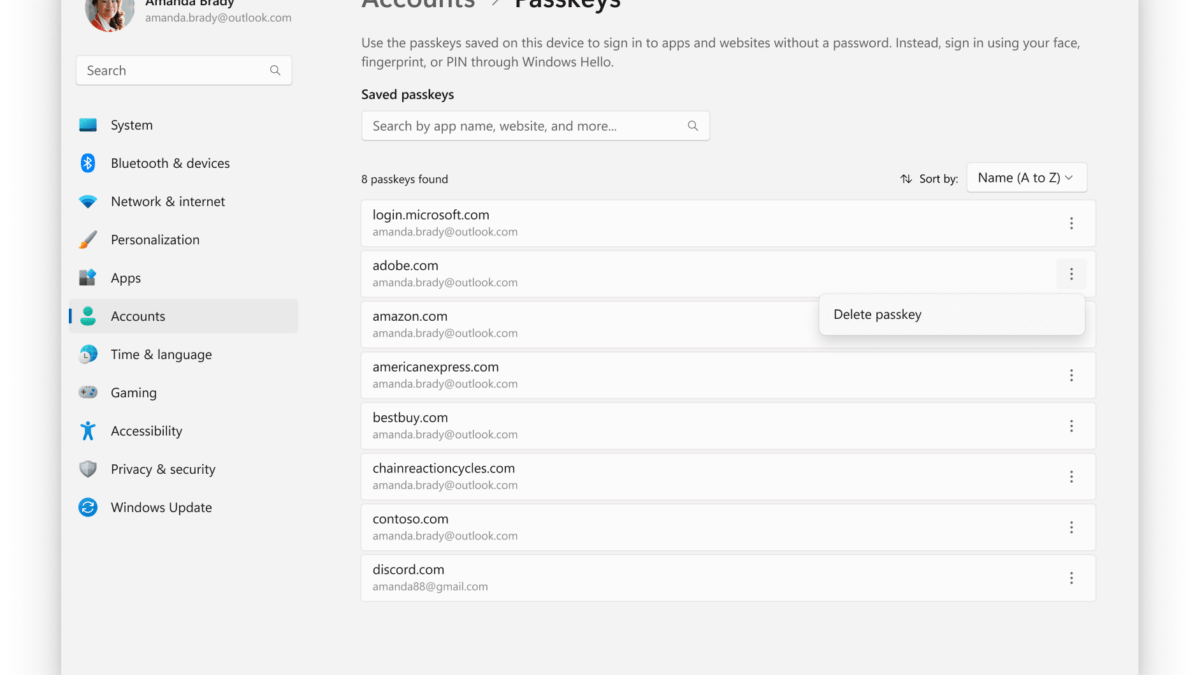
Task: Select the Accounts label
Action: pos(138,316)
